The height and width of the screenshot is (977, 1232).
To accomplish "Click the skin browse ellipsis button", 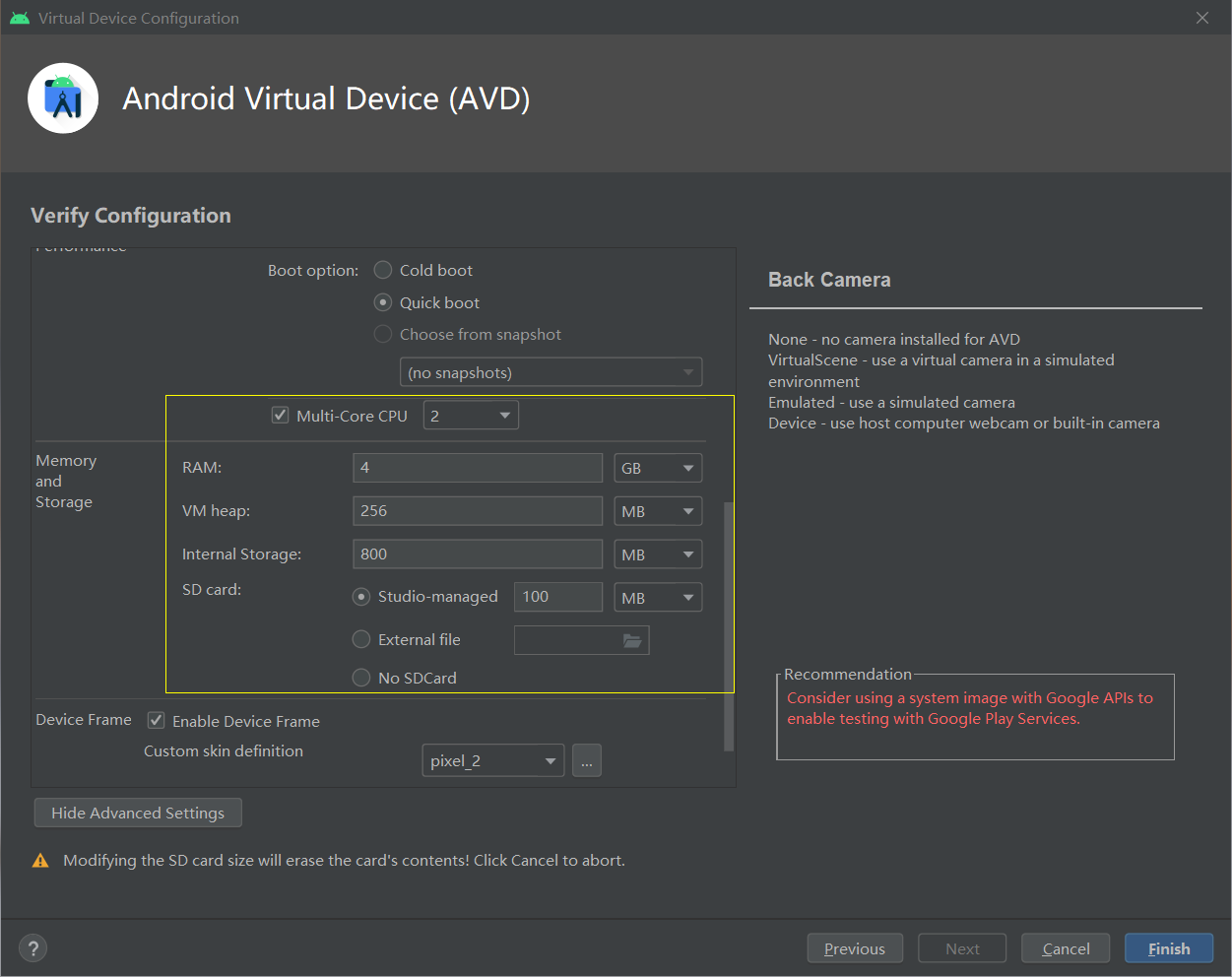I will pos(587,760).
